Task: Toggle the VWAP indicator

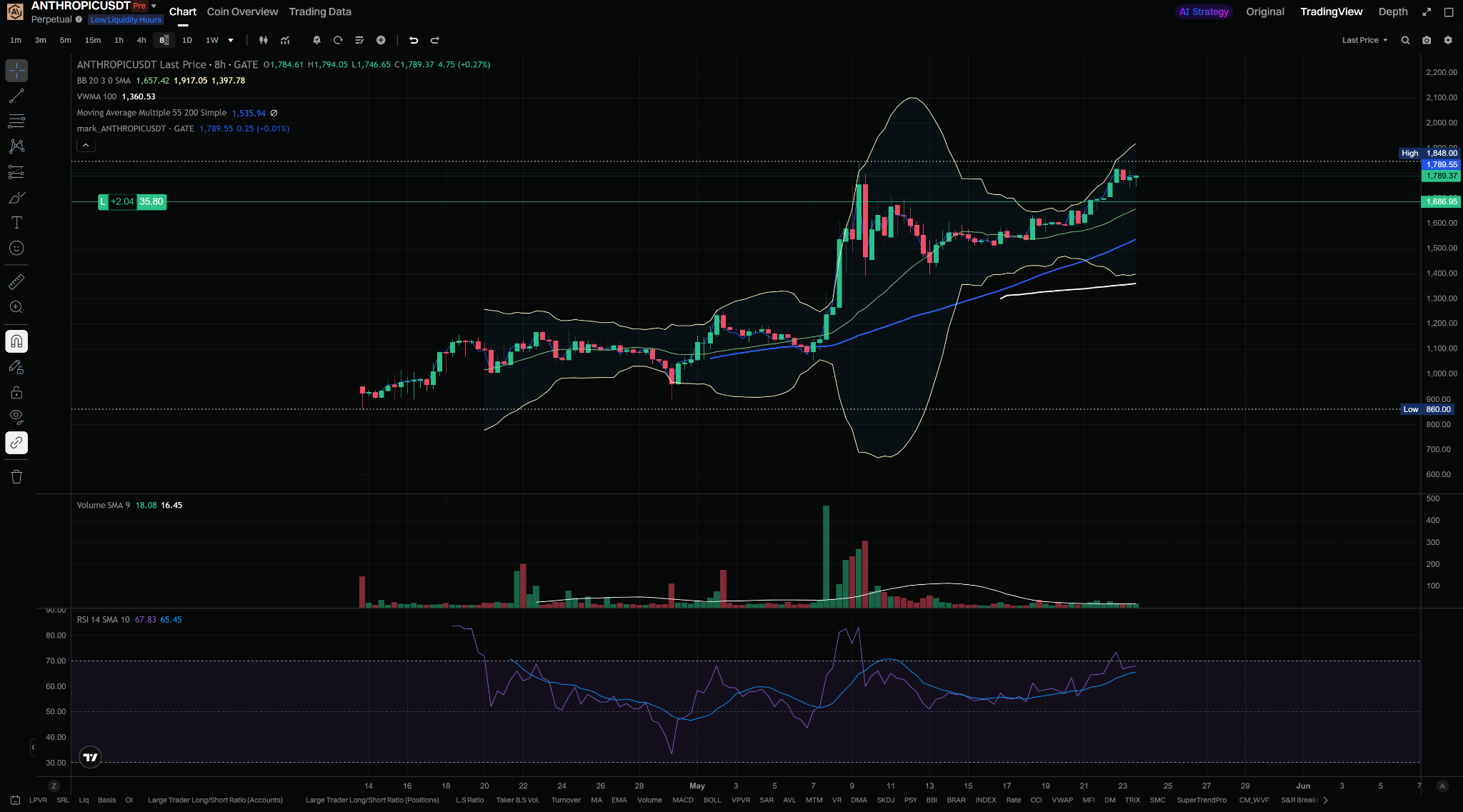Action: [1062, 800]
